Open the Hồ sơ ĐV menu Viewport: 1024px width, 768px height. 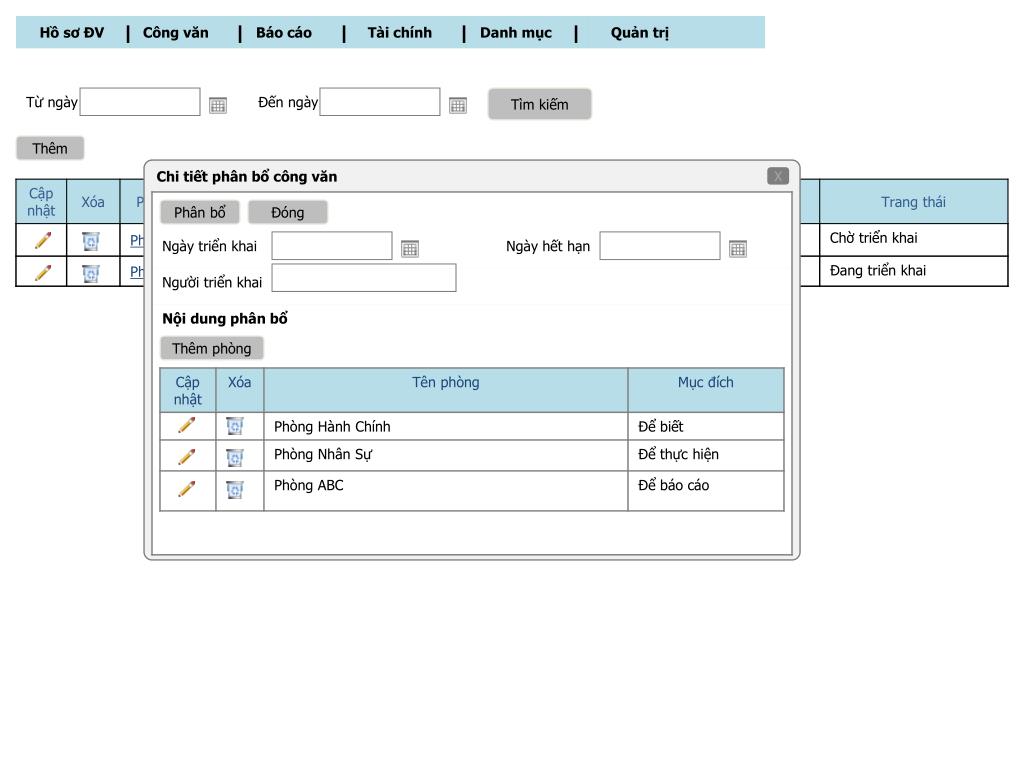click(72, 33)
